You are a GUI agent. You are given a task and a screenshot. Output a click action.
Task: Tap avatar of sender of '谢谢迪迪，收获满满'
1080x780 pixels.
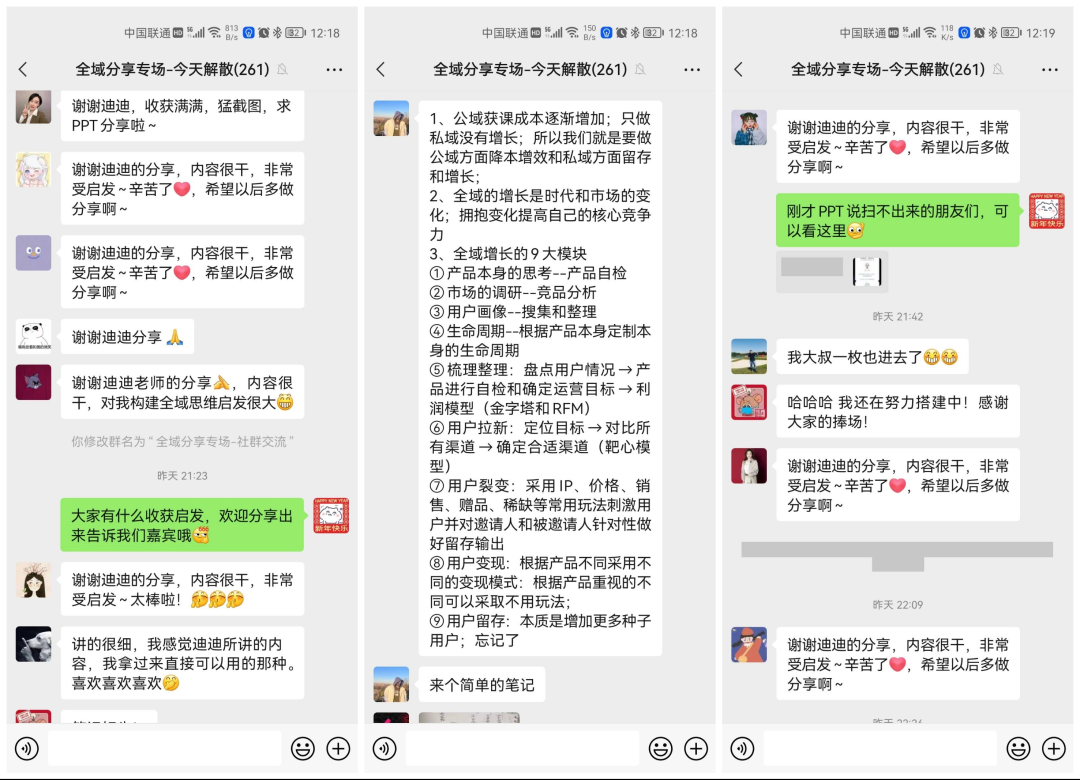(33, 107)
